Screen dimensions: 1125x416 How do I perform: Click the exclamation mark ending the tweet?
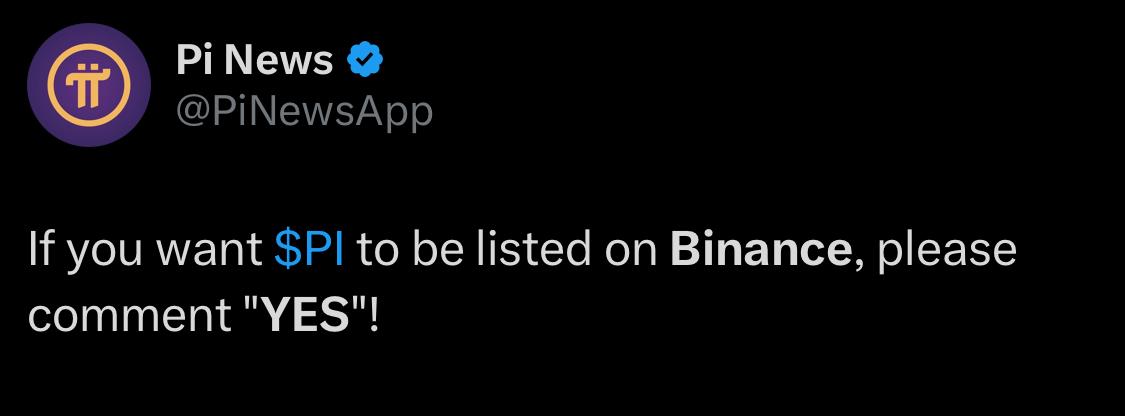click(x=372, y=316)
